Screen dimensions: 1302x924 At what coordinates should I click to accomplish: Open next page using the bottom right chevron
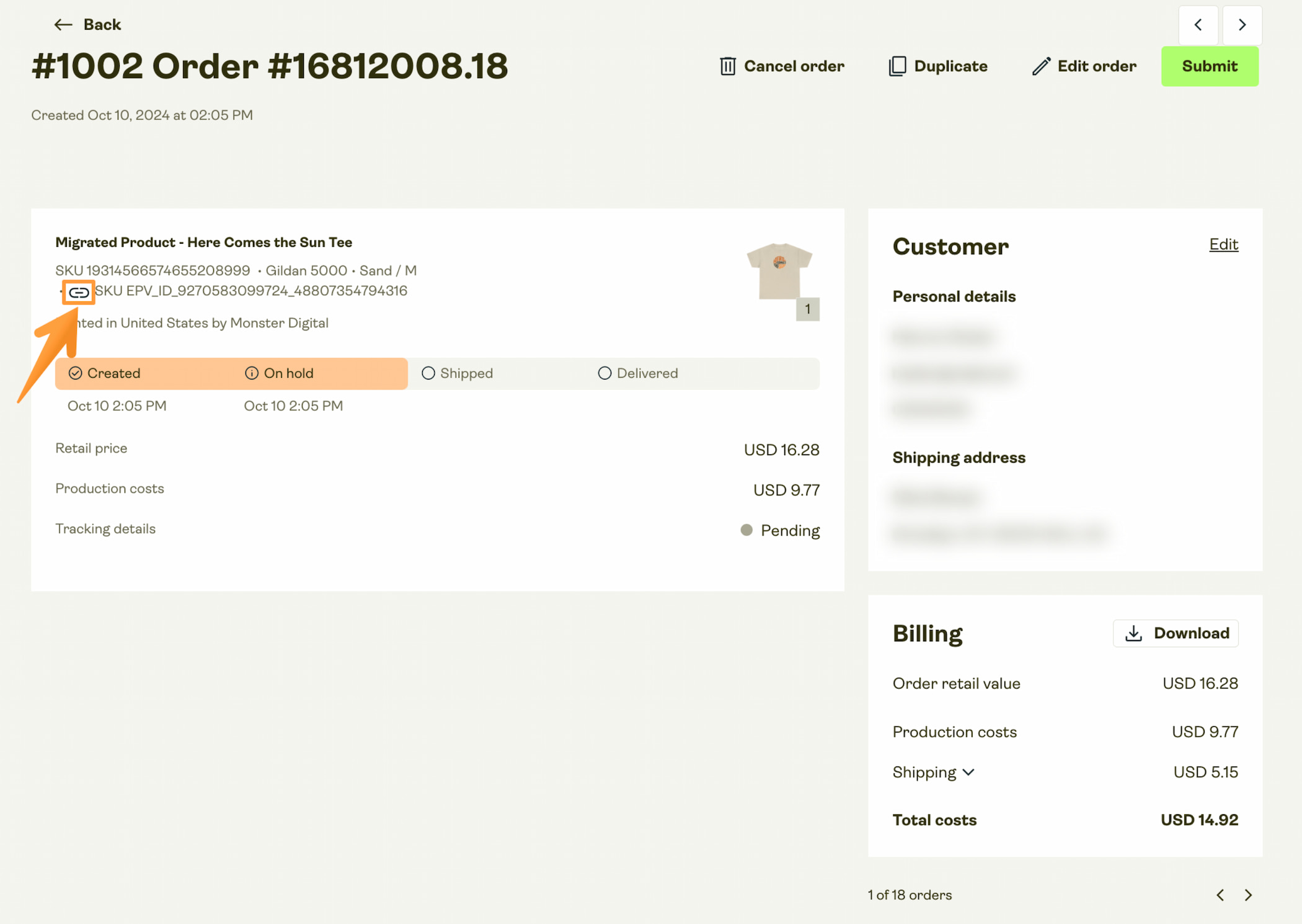pyautogui.click(x=1248, y=895)
